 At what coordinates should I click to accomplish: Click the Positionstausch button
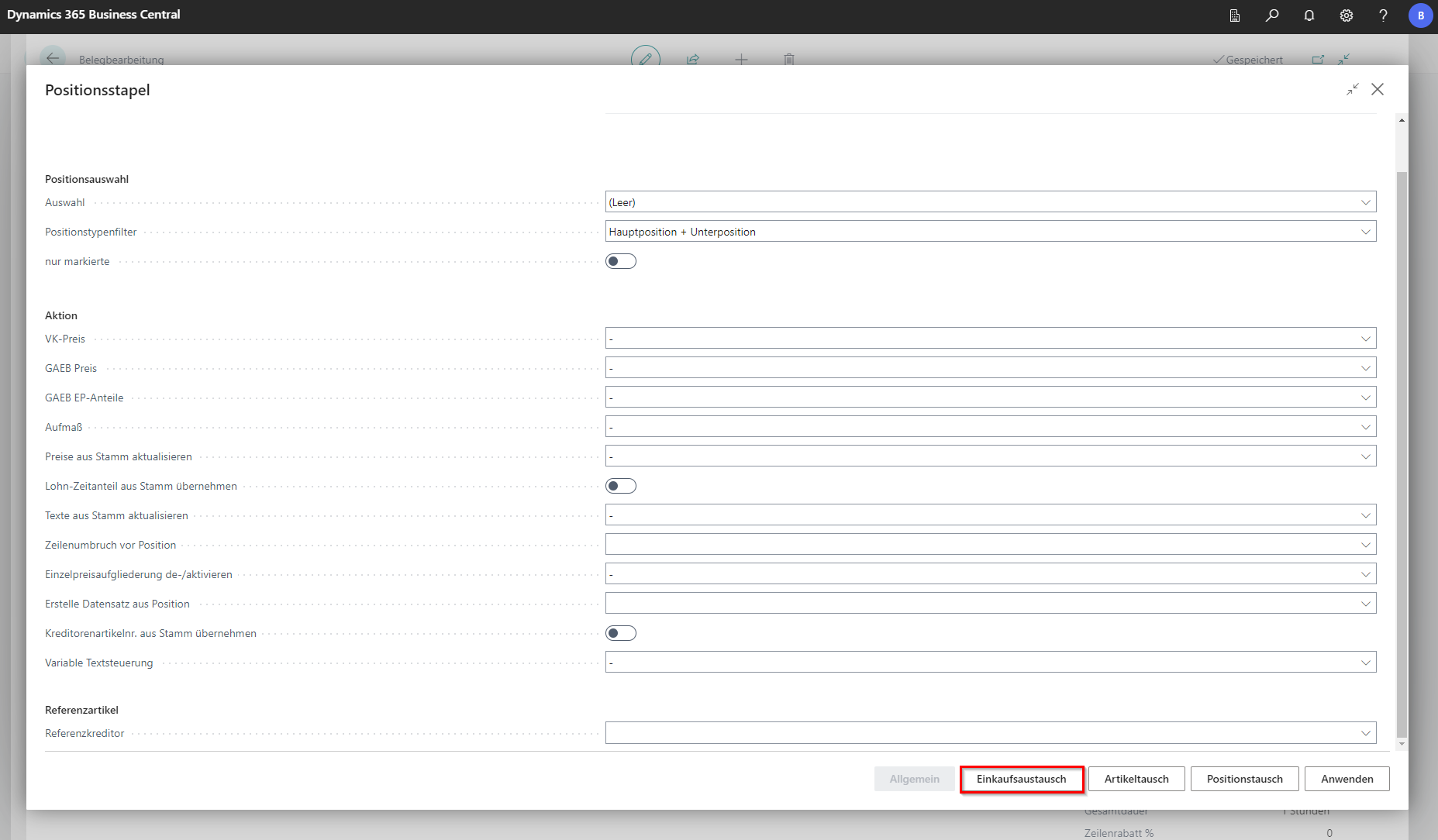(1244, 780)
